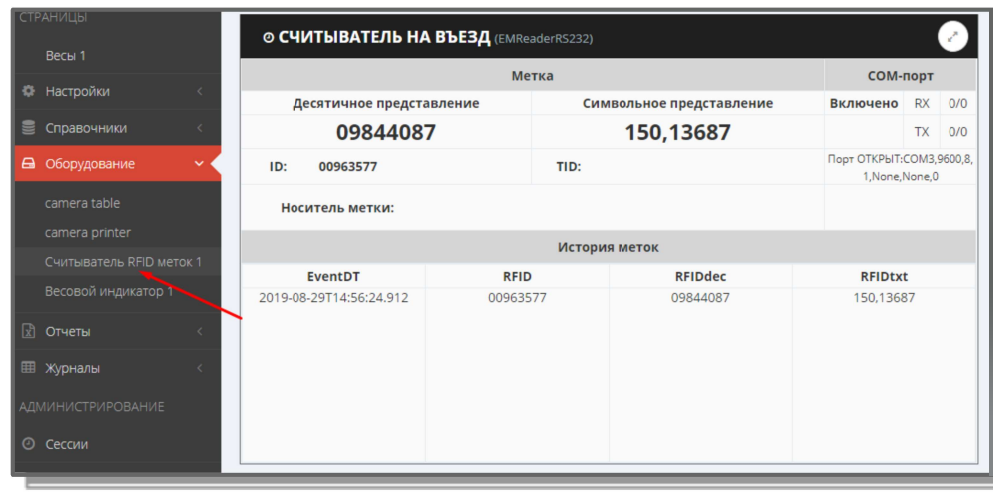Screen dimensions: 993x494
Task: Click the Носитель метки label
Action: [338, 208]
